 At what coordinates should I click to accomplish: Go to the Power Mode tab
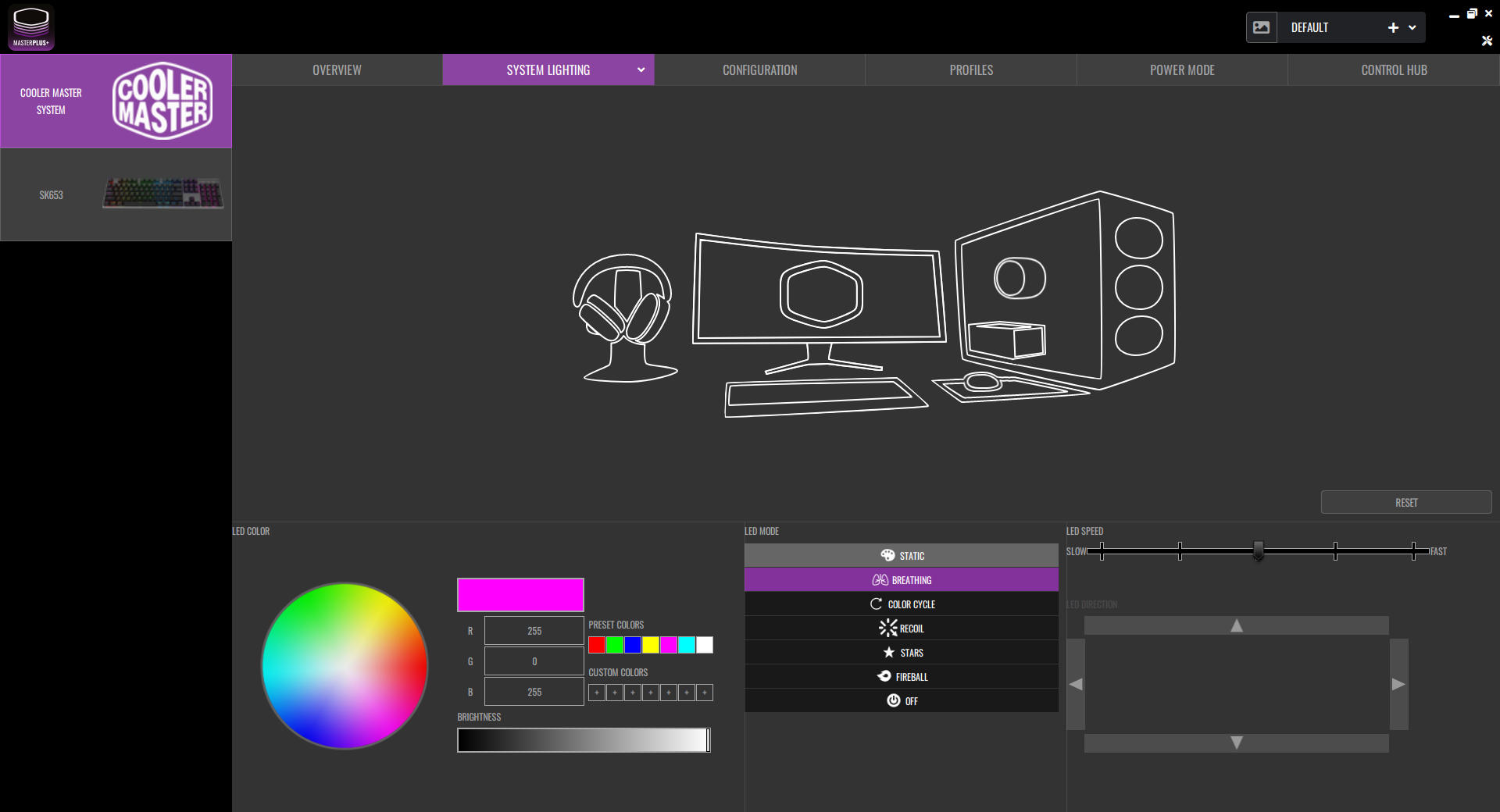pyautogui.click(x=1182, y=70)
